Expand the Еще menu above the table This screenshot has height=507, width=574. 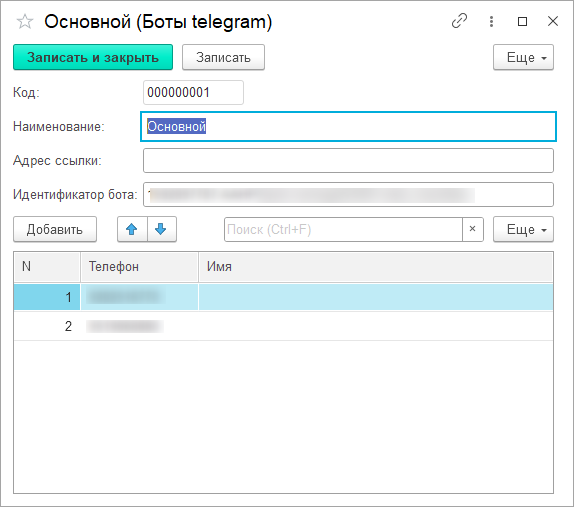(x=523, y=230)
